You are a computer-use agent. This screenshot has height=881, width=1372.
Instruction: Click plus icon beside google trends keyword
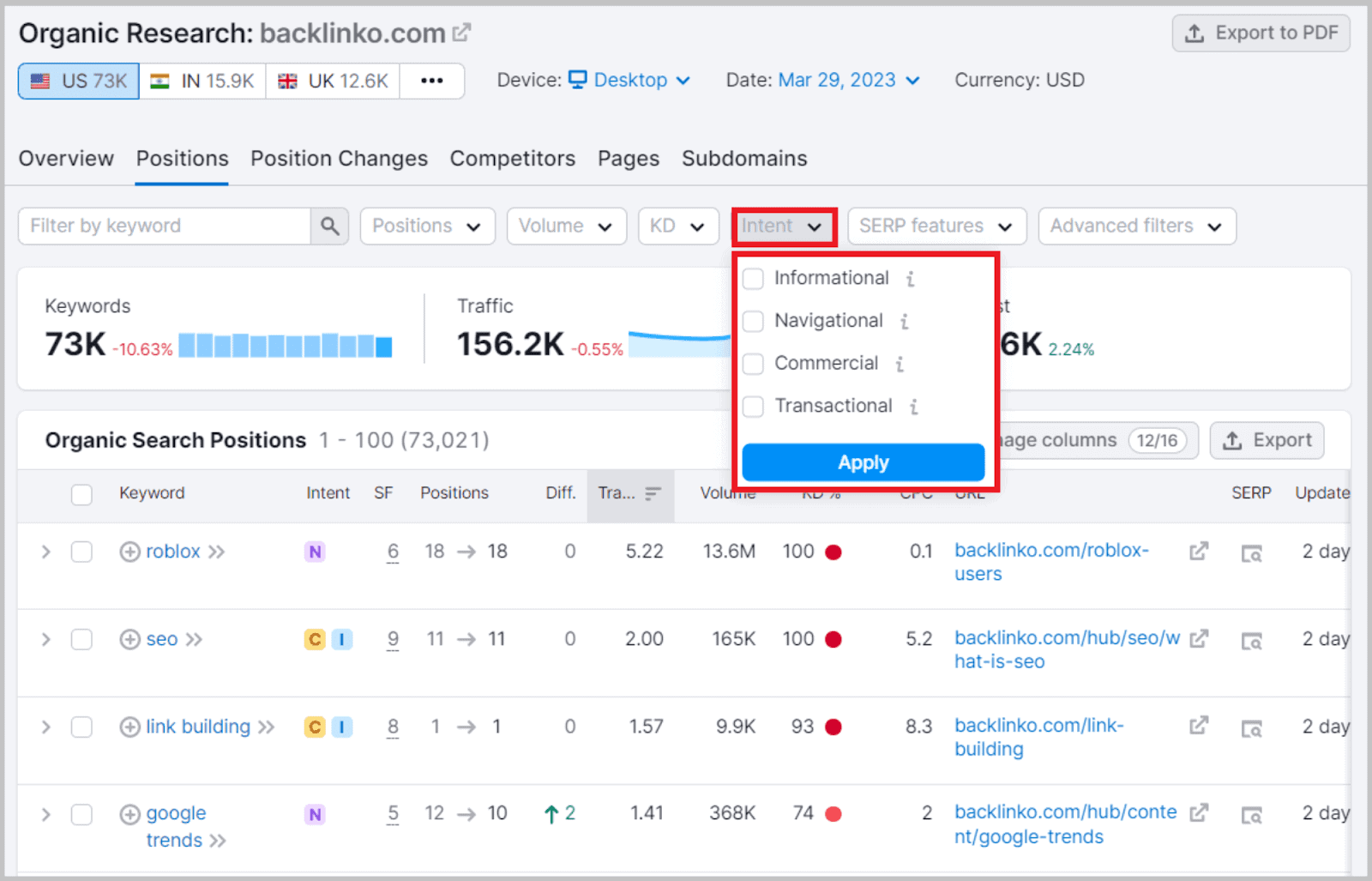(x=129, y=814)
